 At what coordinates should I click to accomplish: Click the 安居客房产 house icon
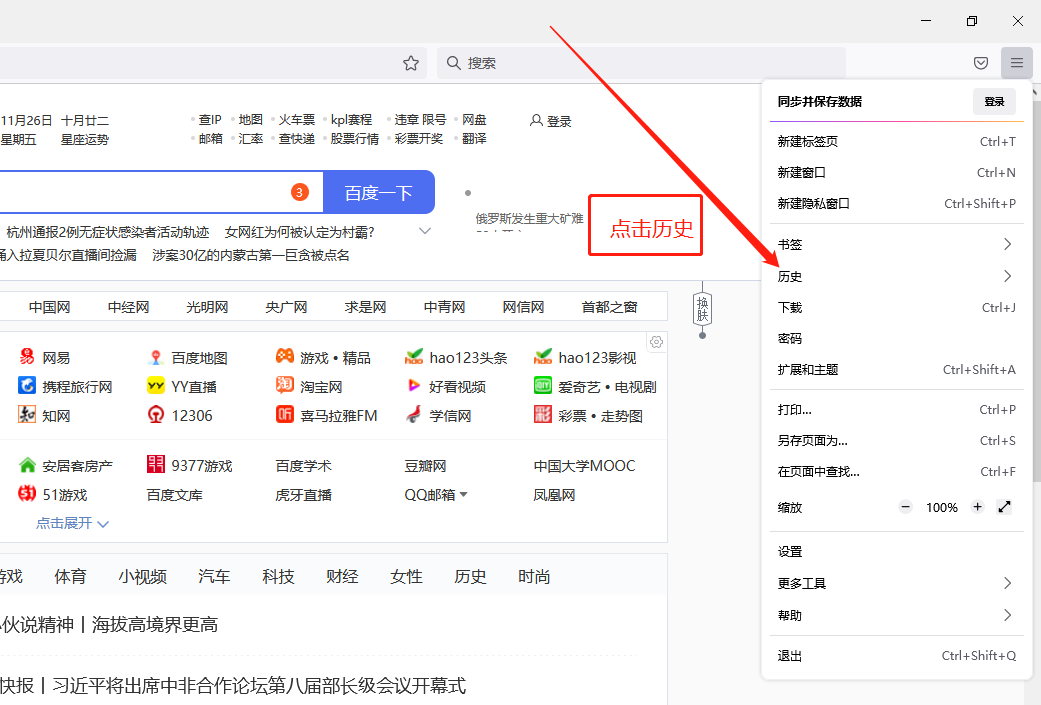click(27, 465)
